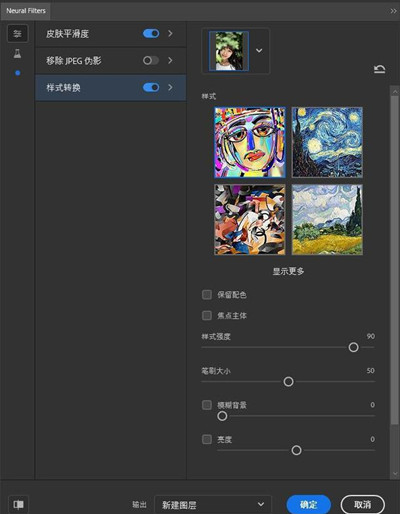Check the 保留配色 checkbox
Viewport: 400px width, 514px height.
pyautogui.click(x=207, y=295)
